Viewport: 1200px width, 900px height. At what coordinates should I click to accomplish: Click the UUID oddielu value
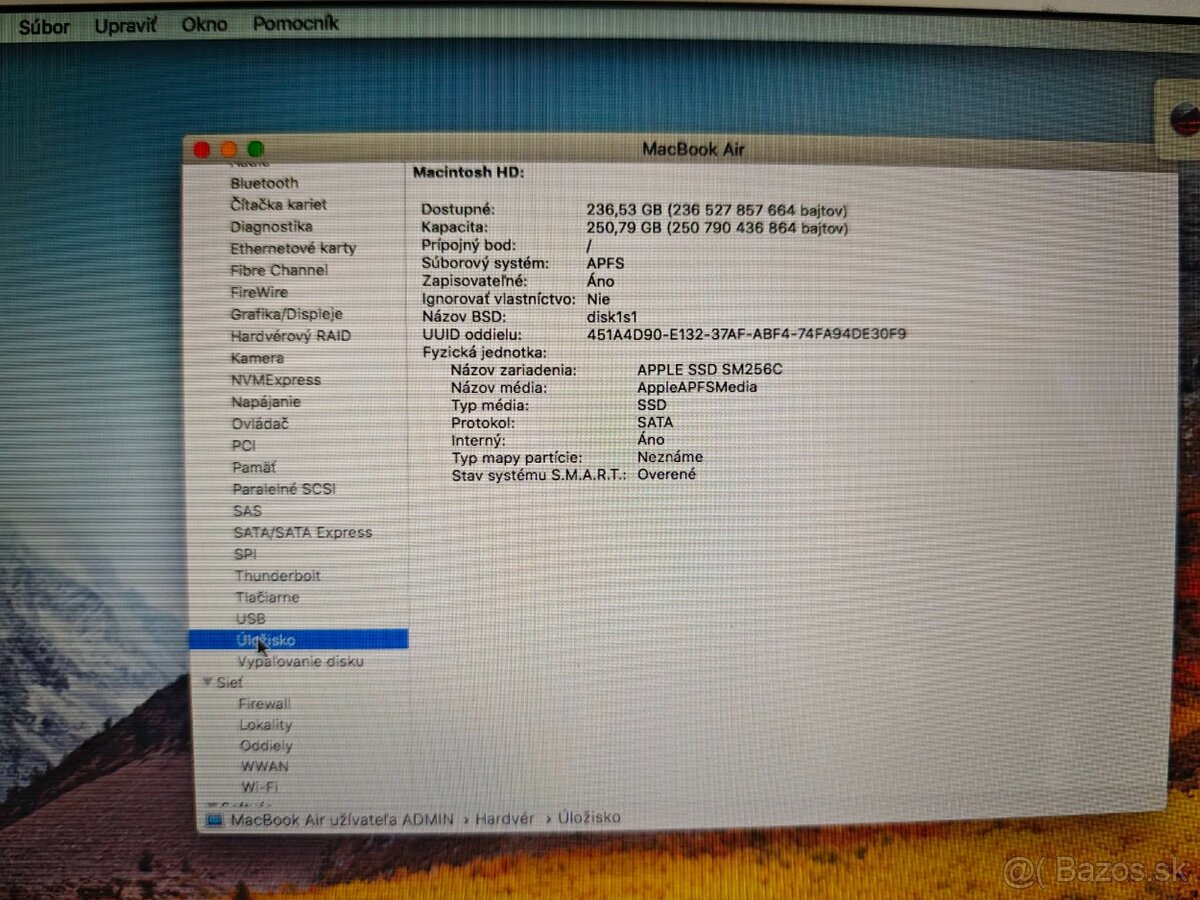tap(747, 334)
